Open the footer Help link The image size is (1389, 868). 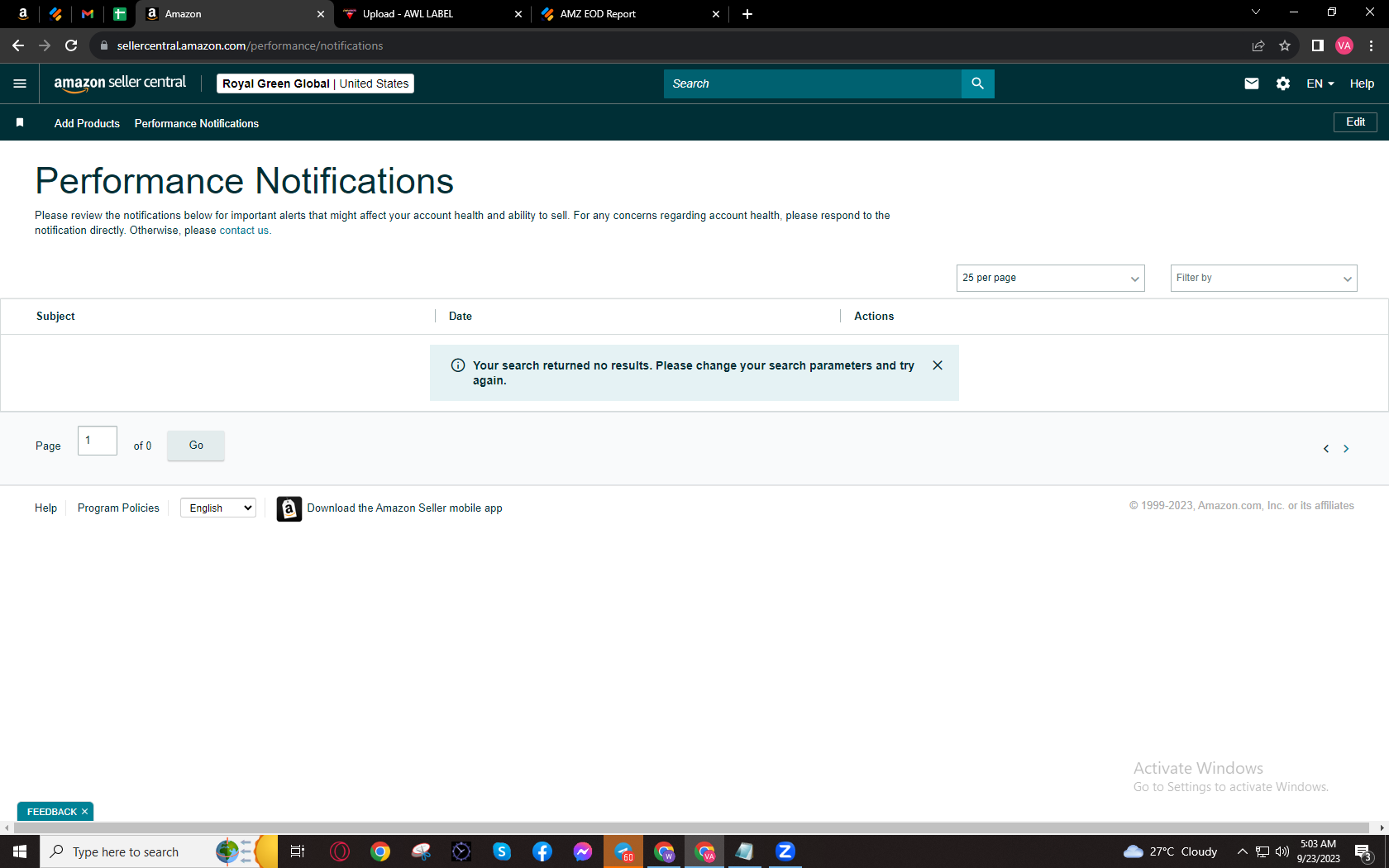(45, 508)
